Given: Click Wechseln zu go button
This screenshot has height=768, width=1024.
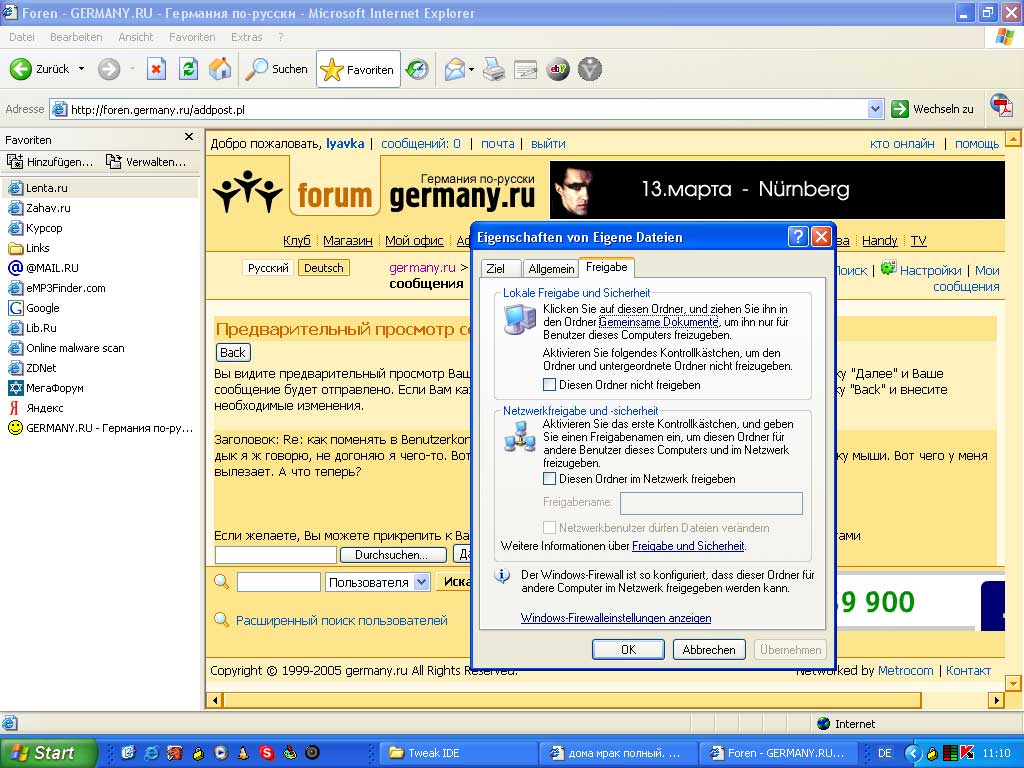Looking at the screenshot, I should click(x=932, y=109).
